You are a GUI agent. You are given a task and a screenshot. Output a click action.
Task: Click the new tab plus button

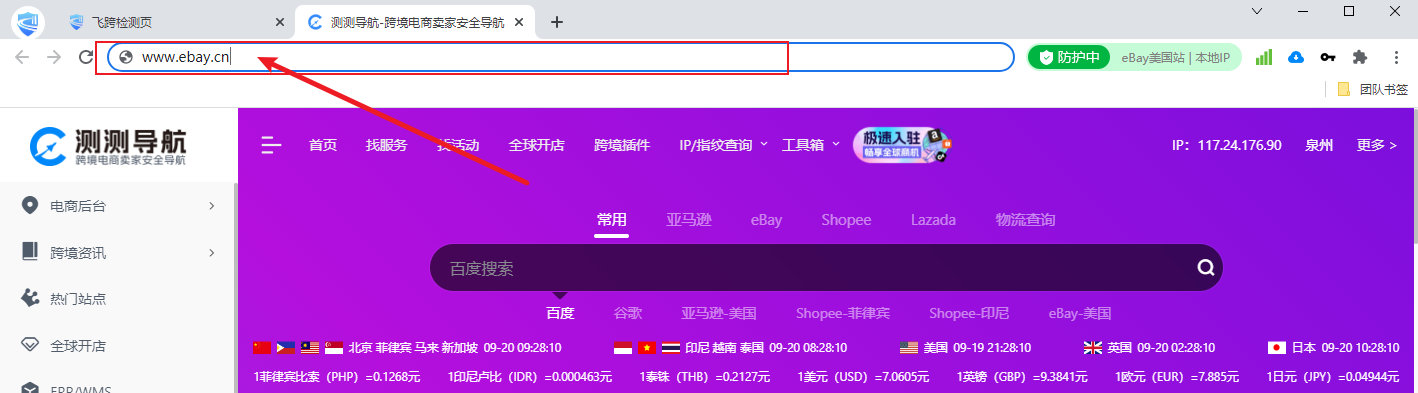(x=557, y=22)
